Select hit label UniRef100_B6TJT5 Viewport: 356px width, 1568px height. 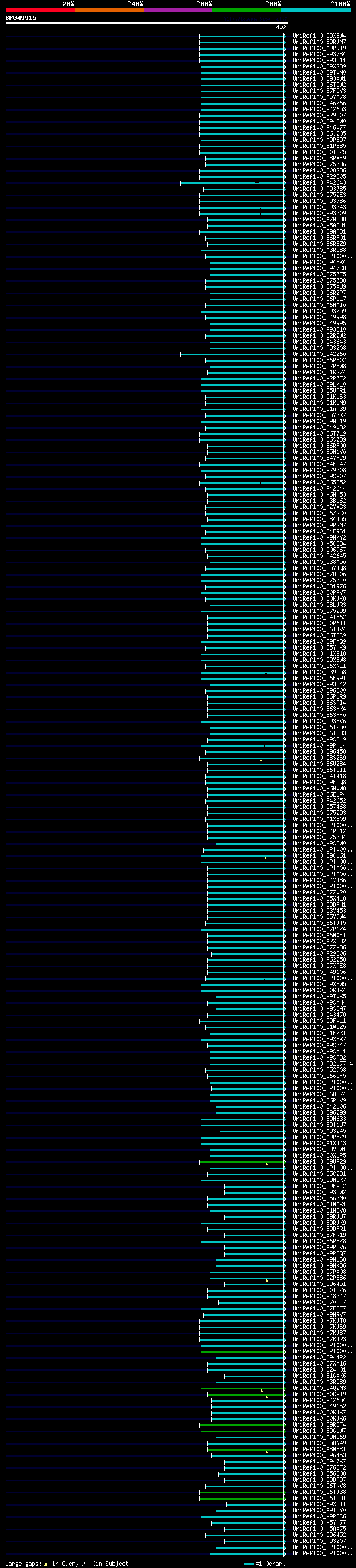319,923
